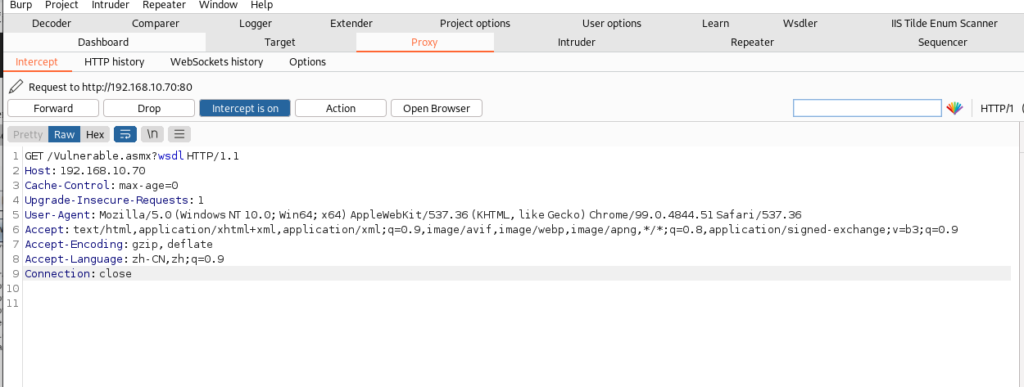Click the Upgrade-Insecure-Requests header line
Image resolution: width=1024 pixels, height=387 pixels.
[x=114, y=200]
